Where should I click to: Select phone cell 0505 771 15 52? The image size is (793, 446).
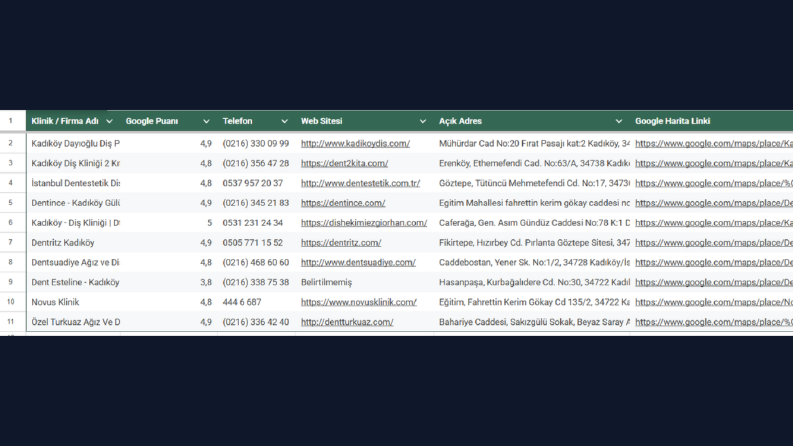coord(256,243)
